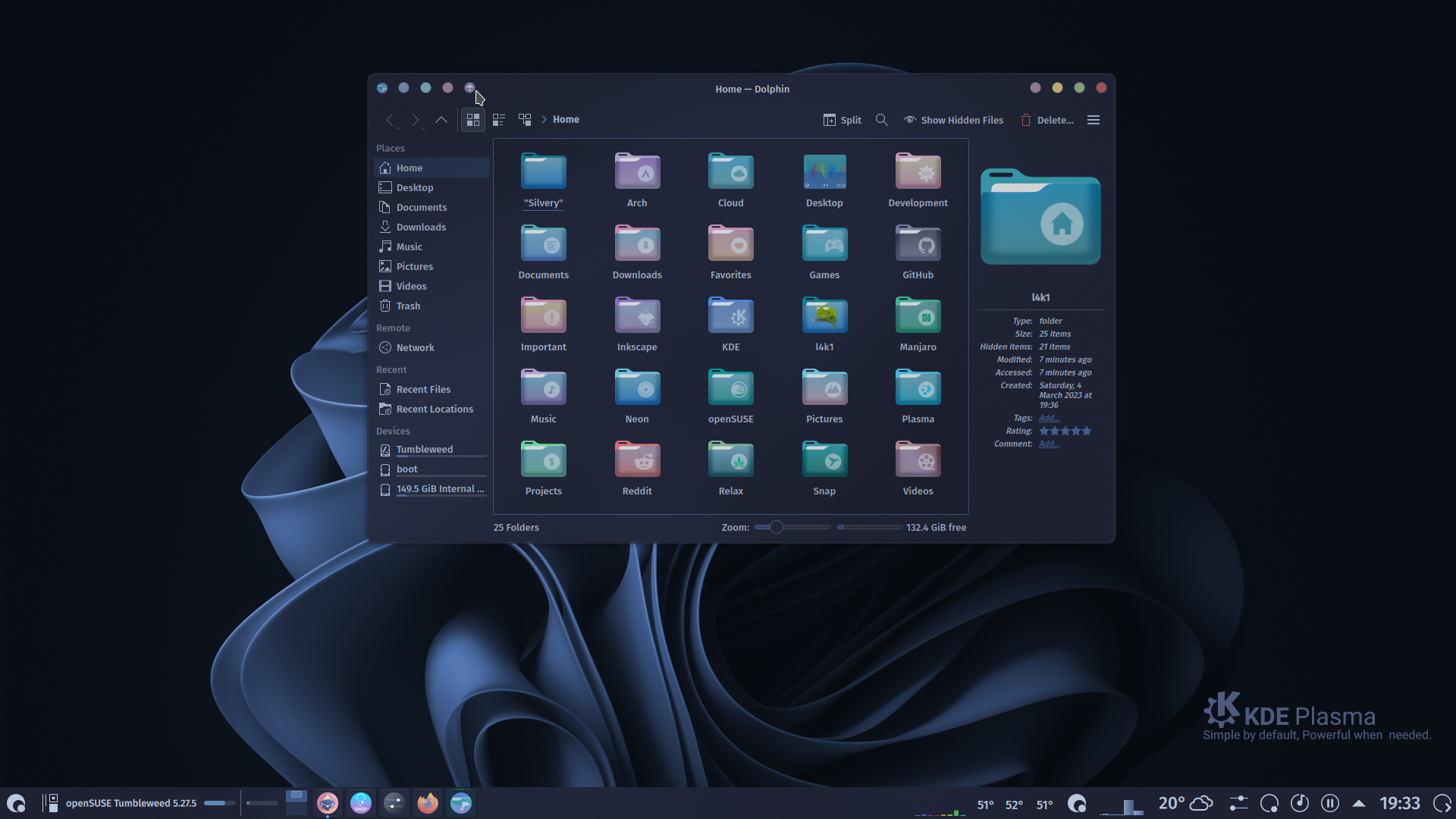Open the Cloud folder
The width and height of the screenshot is (1456, 819).
pyautogui.click(x=731, y=180)
